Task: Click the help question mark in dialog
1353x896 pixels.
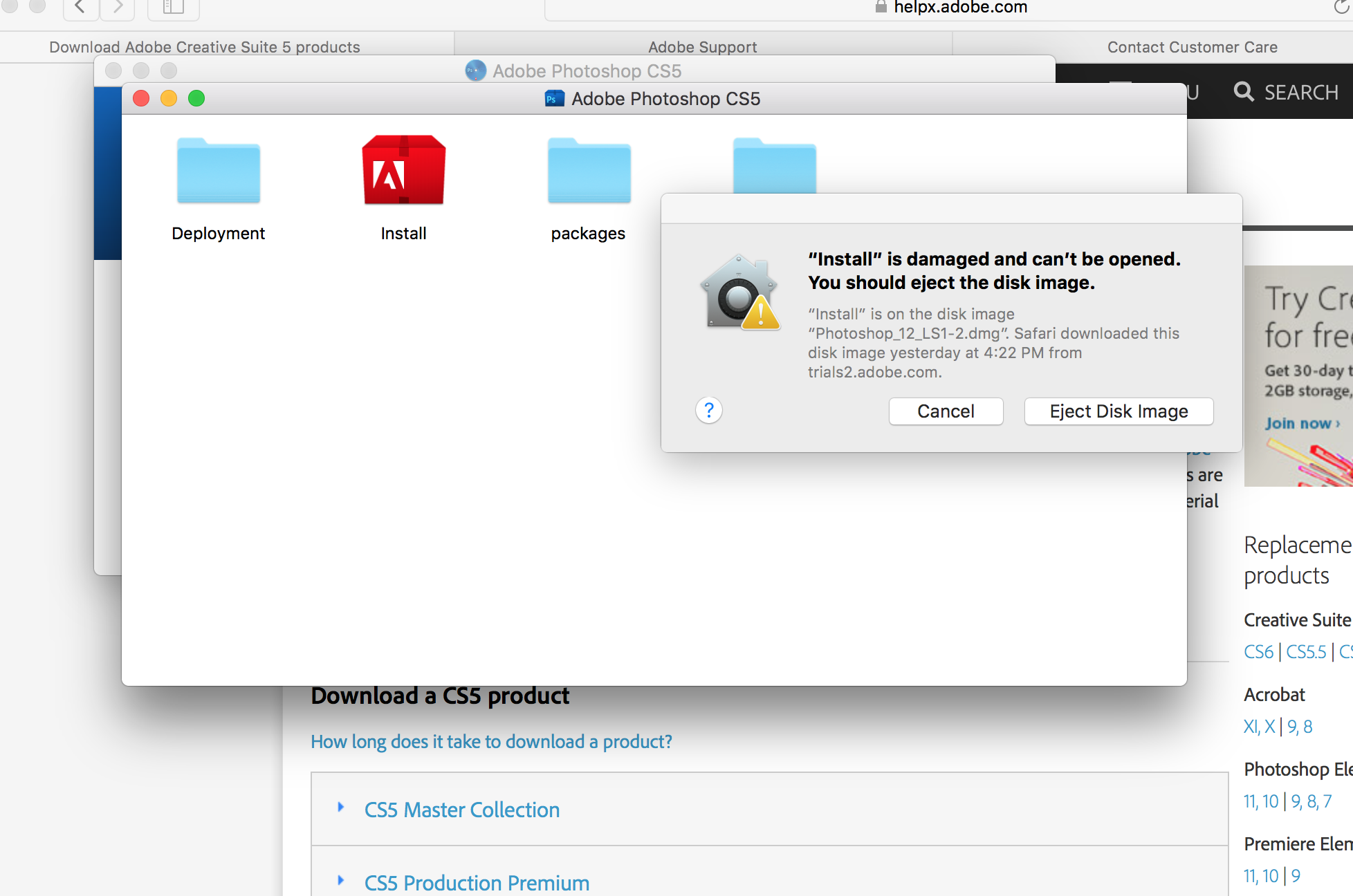Action: click(x=709, y=410)
